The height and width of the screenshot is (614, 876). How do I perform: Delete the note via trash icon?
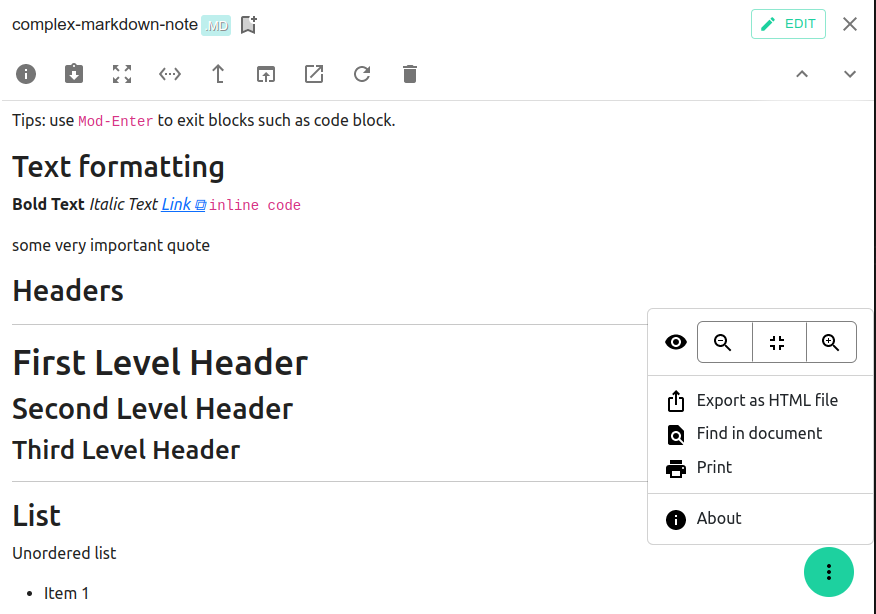410,74
